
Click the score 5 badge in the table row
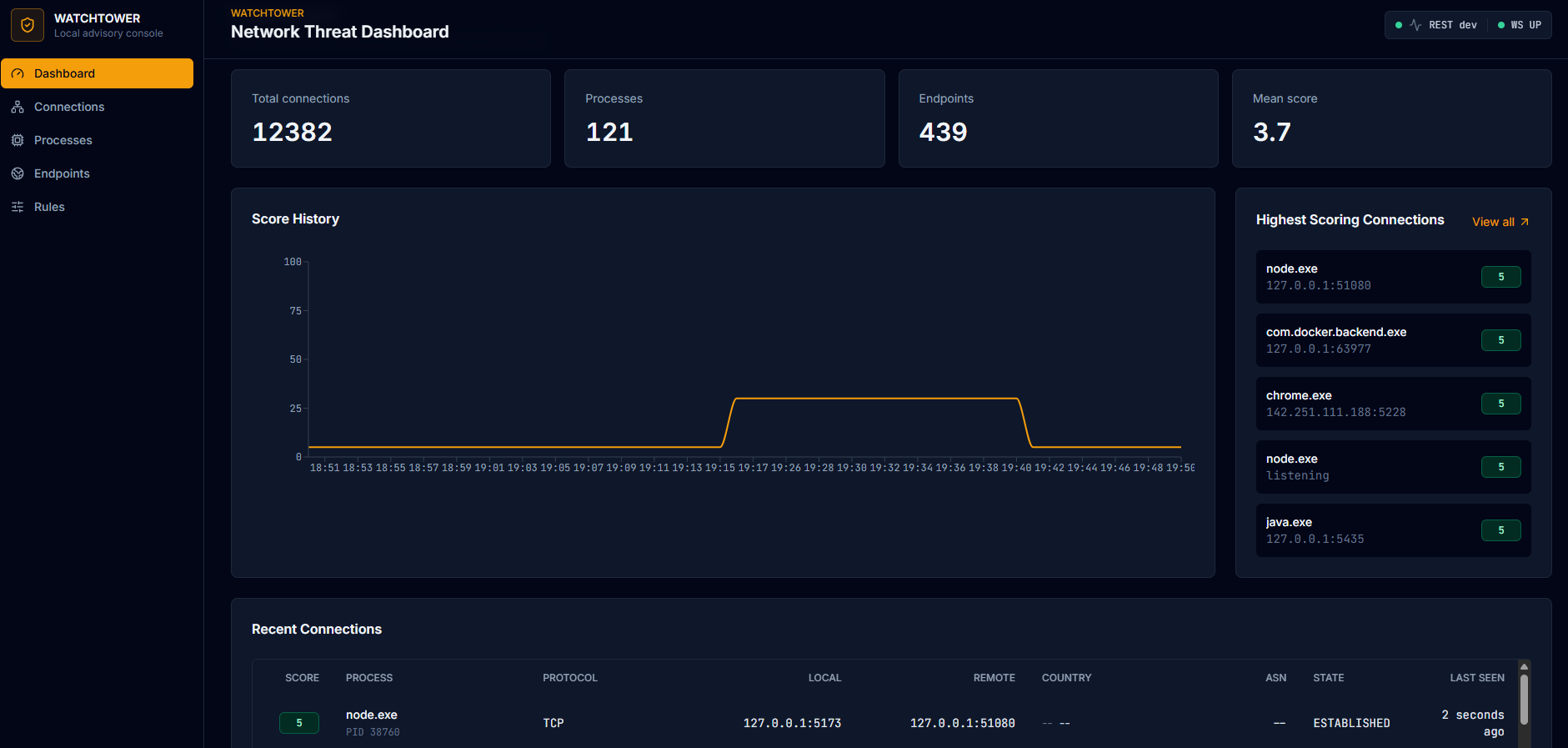coord(299,723)
